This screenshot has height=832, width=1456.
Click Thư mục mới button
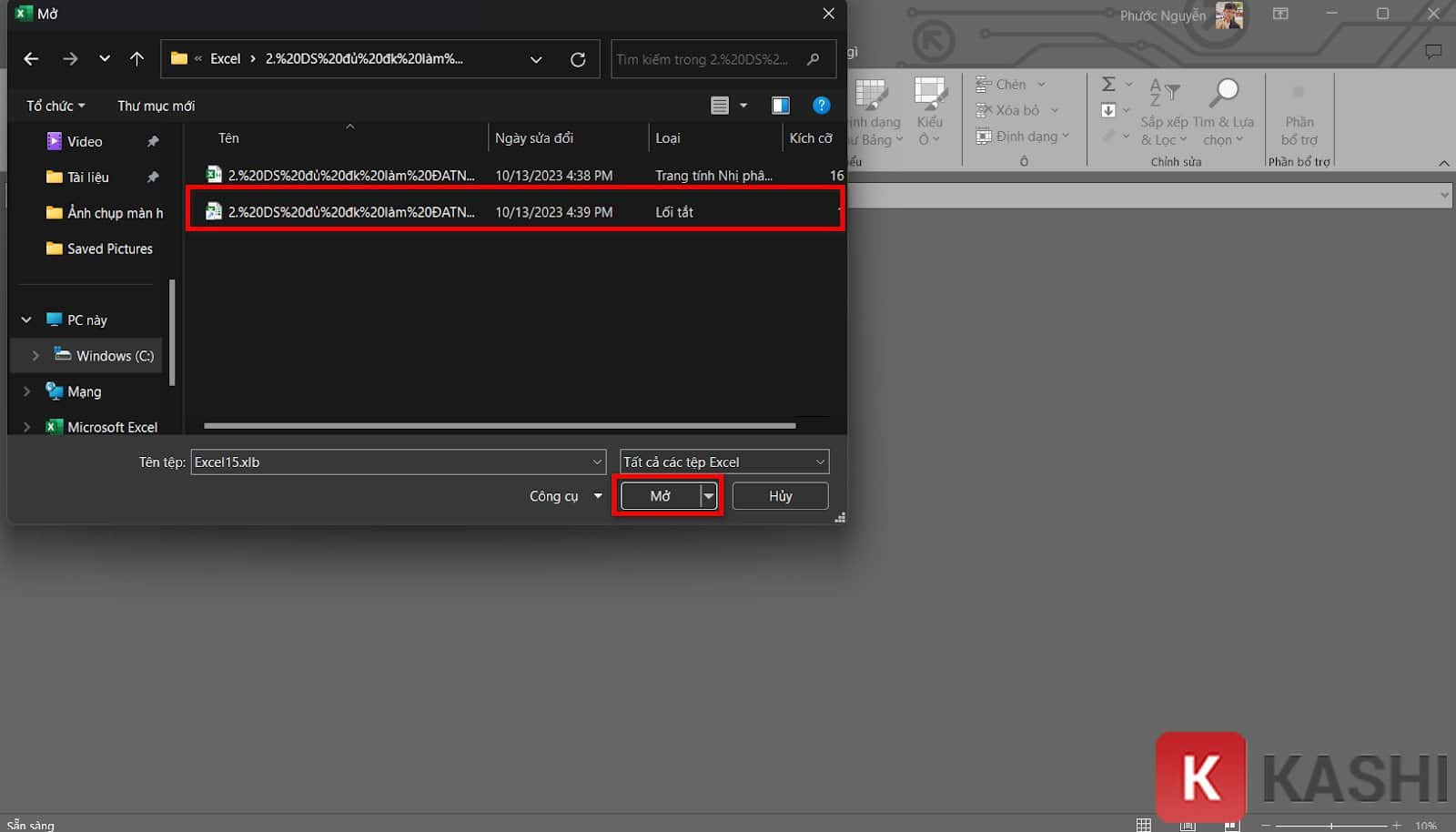156,106
